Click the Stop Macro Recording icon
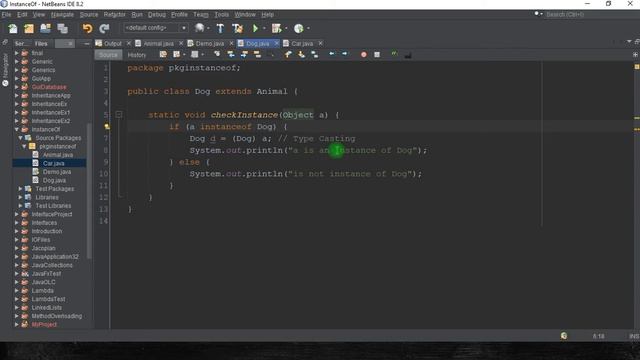Viewport: 640px width, 360px height. [x=377, y=54]
